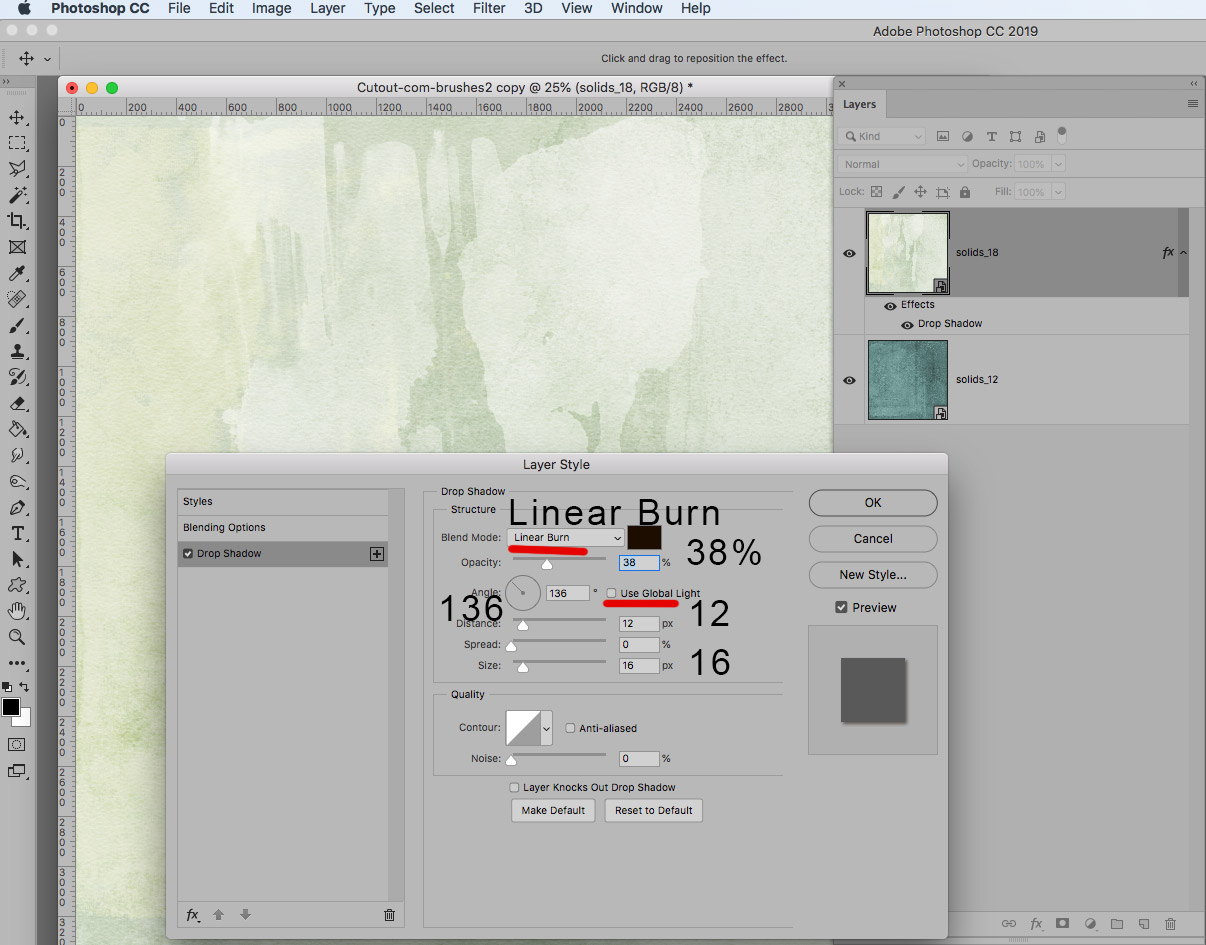Select Blending Options in the styles list
The height and width of the screenshot is (945, 1206).
point(282,528)
